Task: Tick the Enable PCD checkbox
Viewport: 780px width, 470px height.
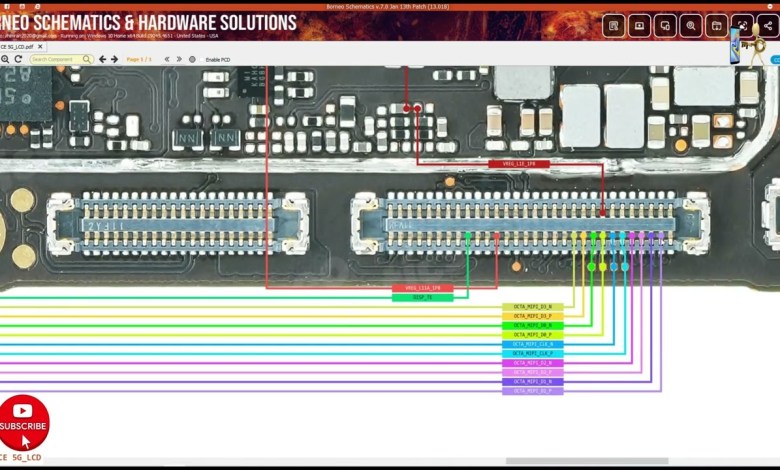Action: [202, 60]
